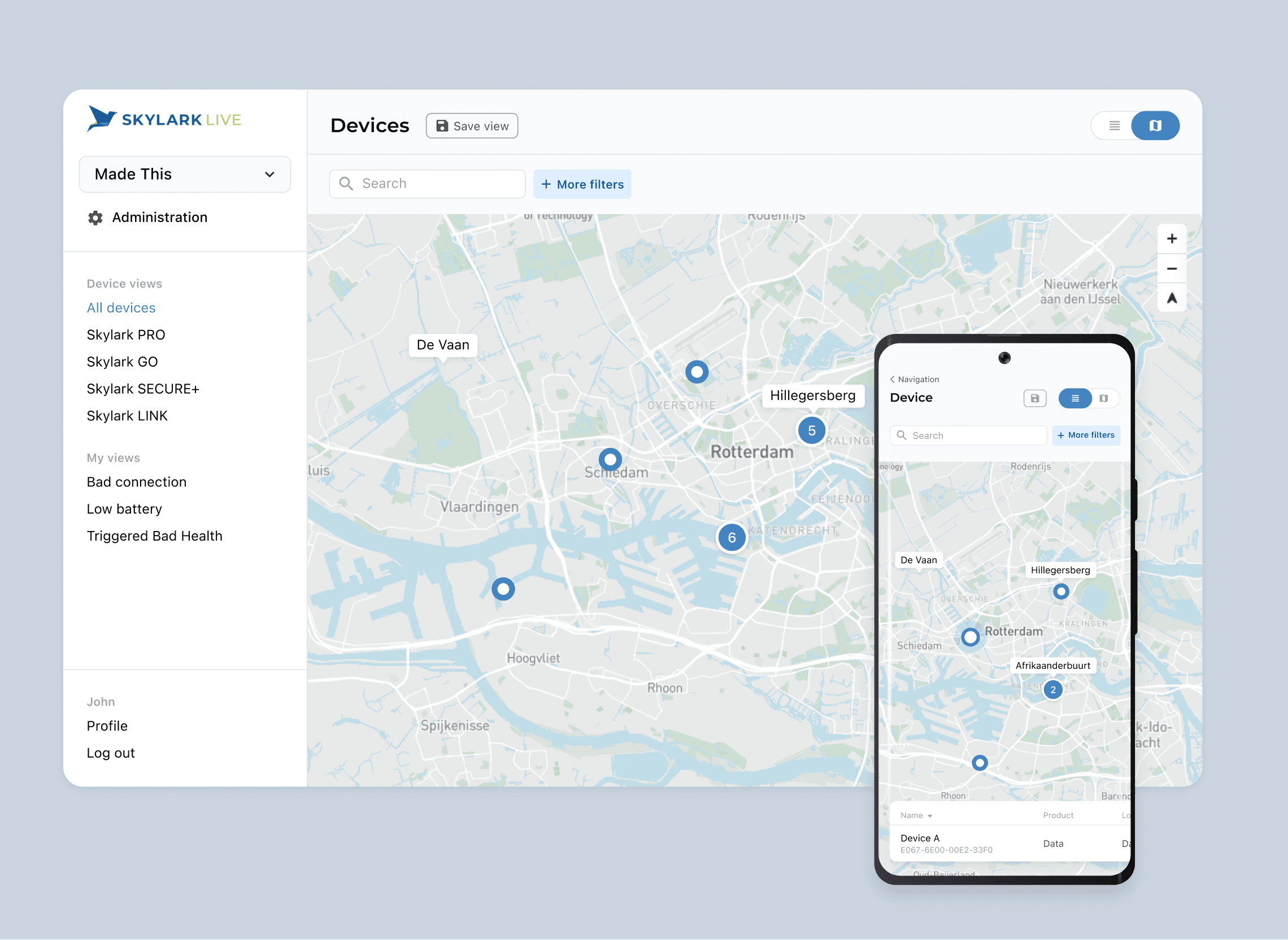This screenshot has height=940, width=1288.
Task: Click the Hillegersberg label on desktop map
Action: coord(813,395)
